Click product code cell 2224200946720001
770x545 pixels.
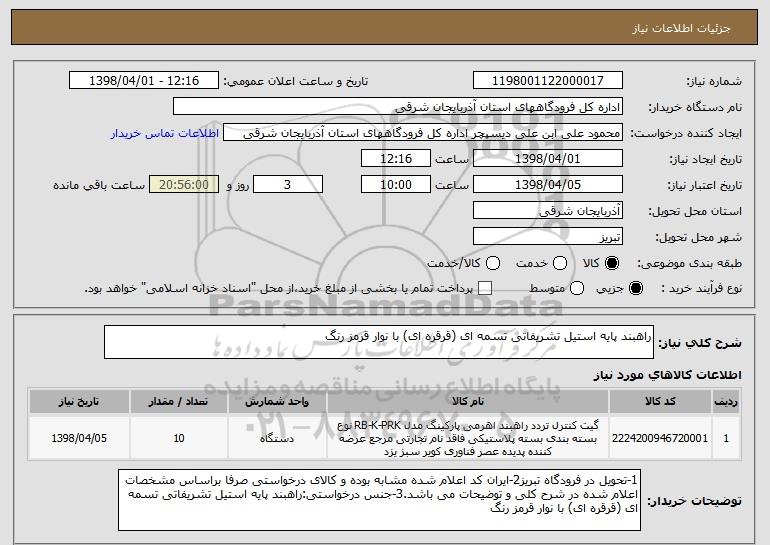click(x=660, y=438)
